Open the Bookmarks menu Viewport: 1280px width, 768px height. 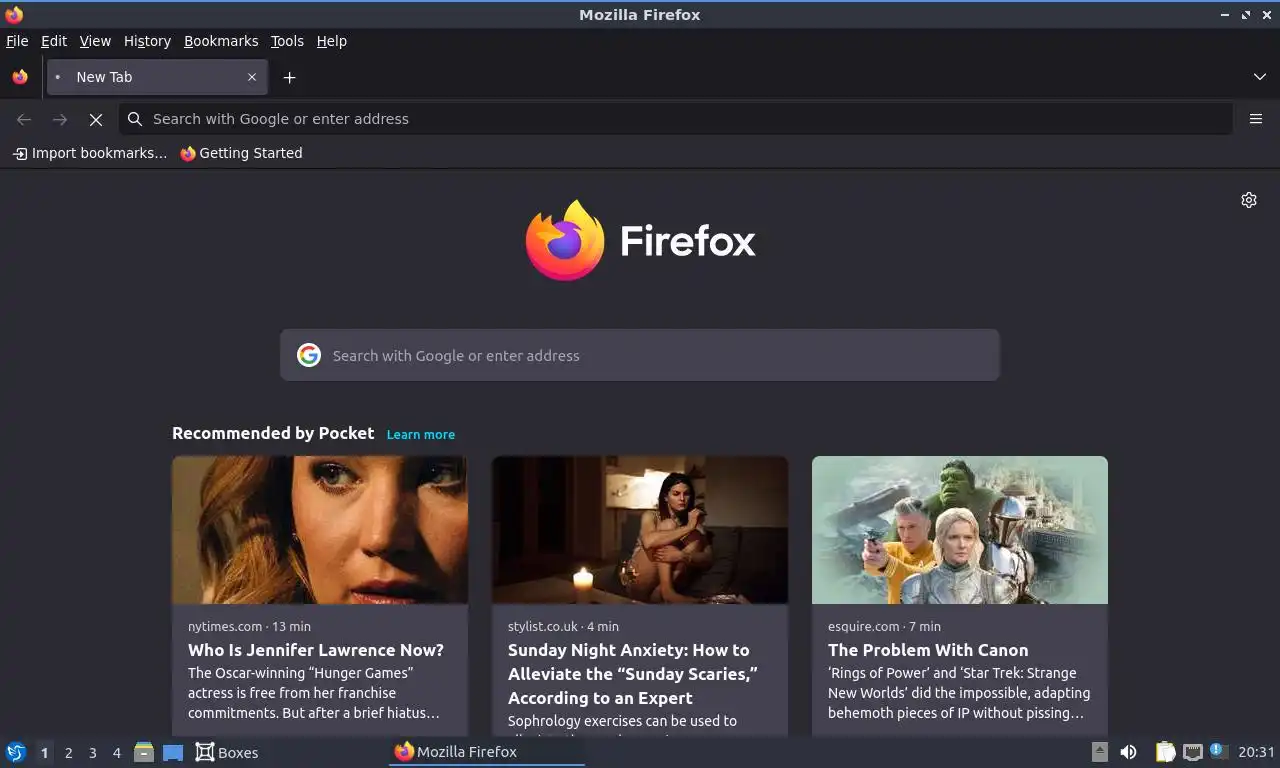click(221, 41)
